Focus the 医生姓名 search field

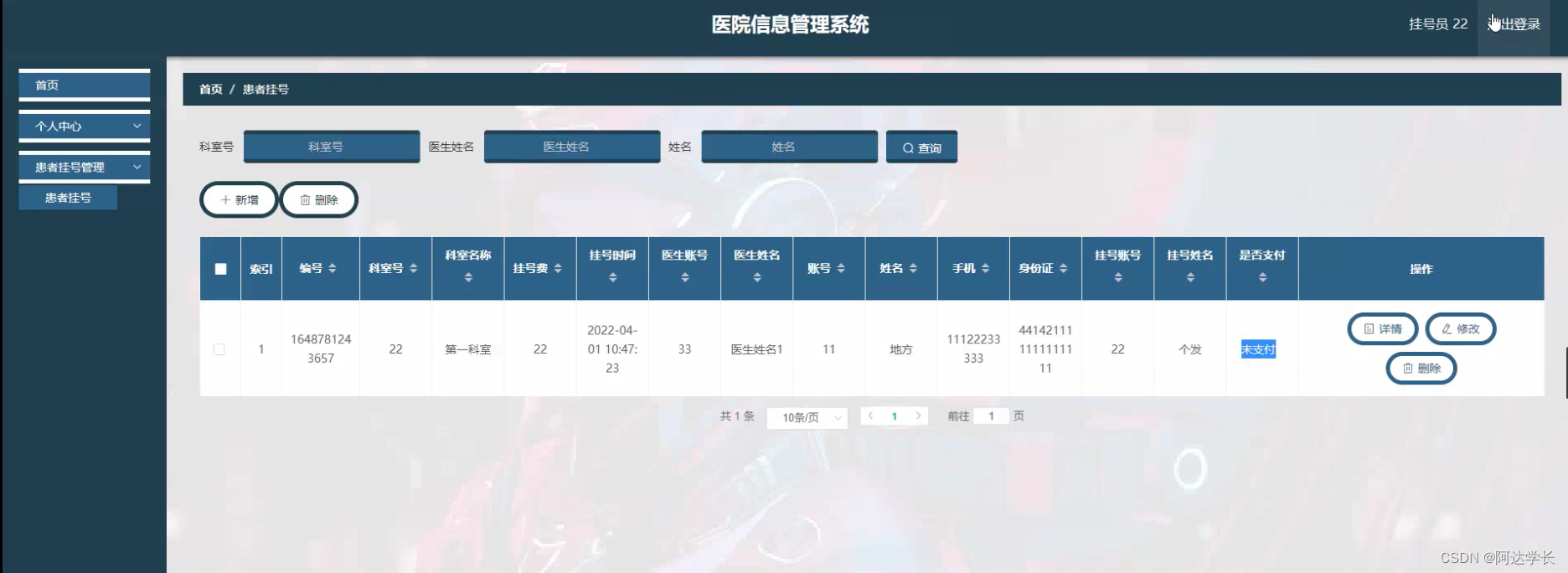(572, 147)
